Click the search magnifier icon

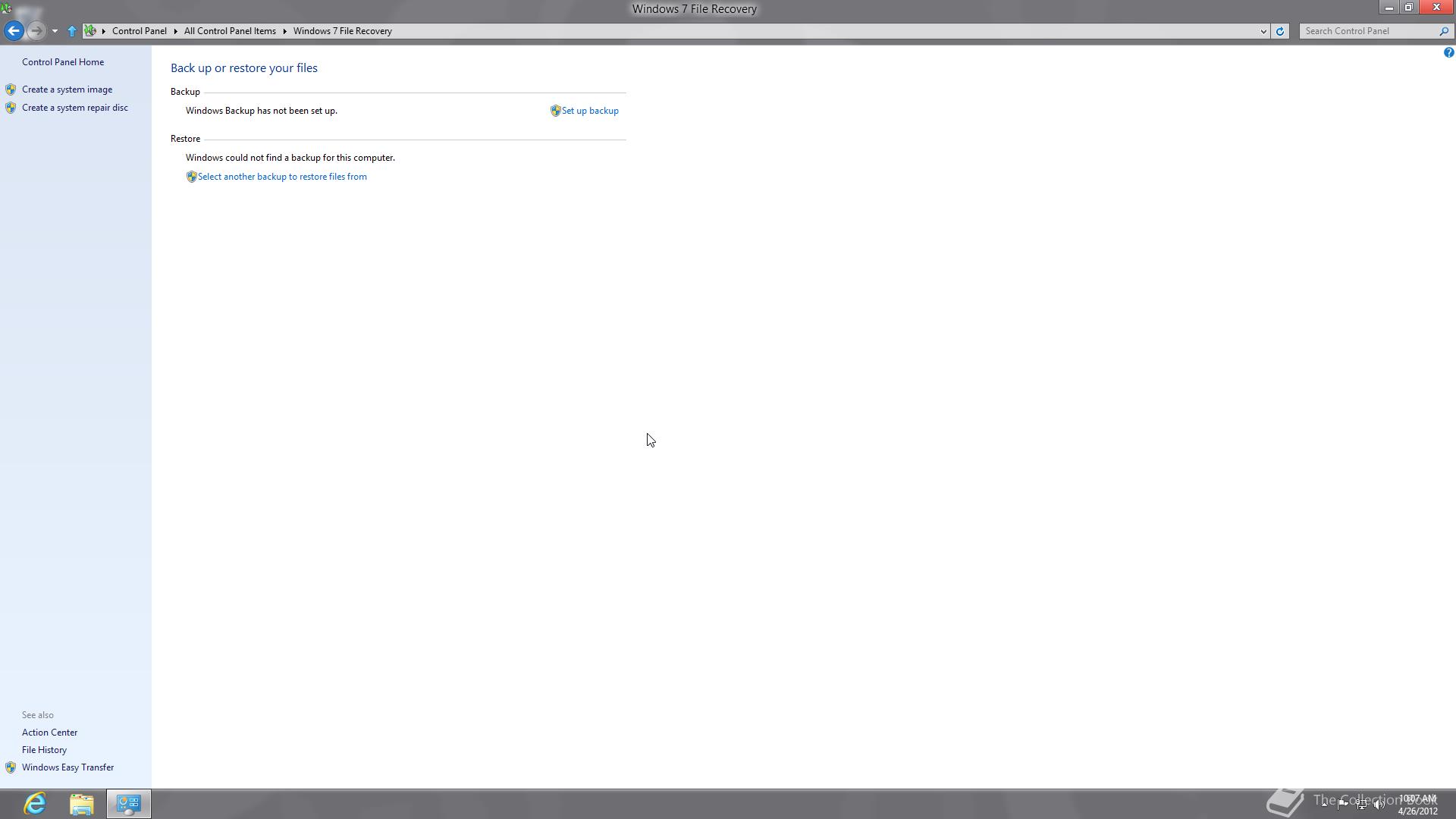click(x=1444, y=31)
